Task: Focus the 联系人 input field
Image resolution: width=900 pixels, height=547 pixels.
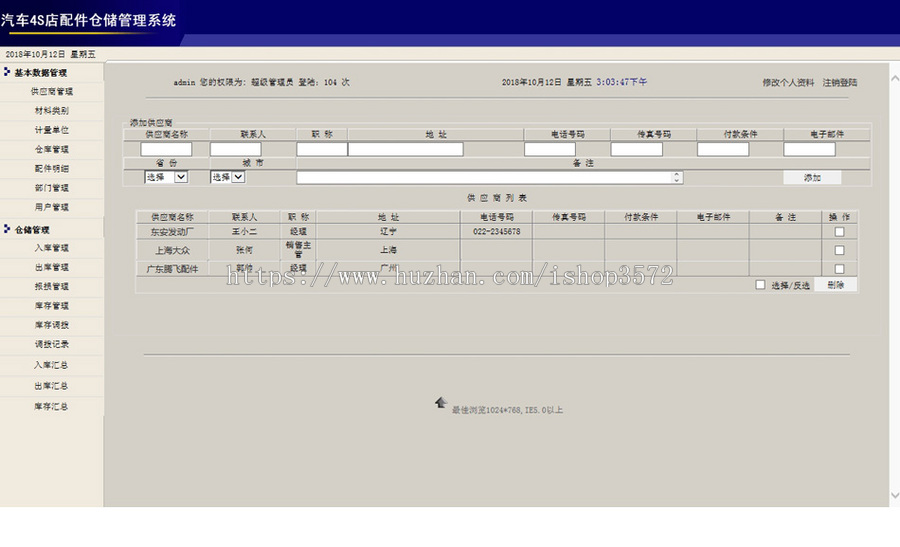Action: (235, 149)
